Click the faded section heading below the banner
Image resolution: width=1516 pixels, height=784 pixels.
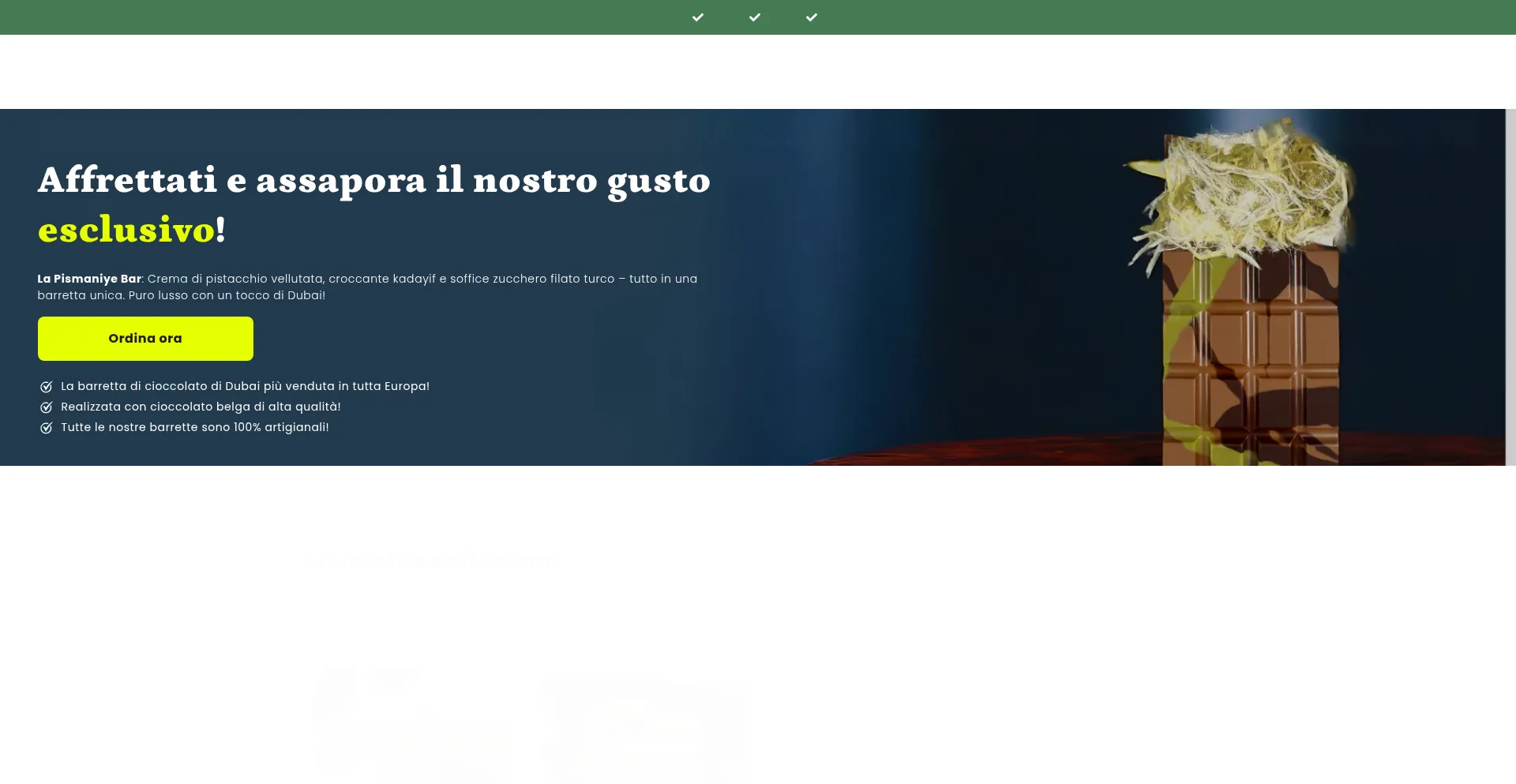433,561
